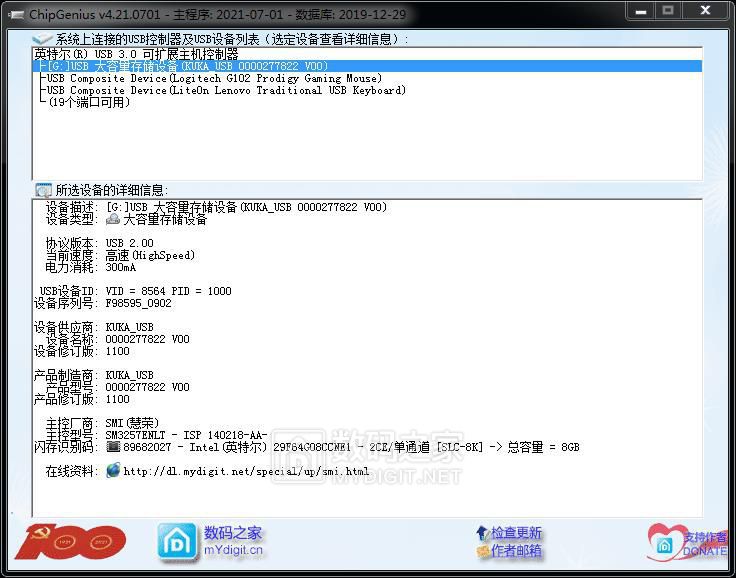The width and height of the screenshot is (736, 578).
Task: Click the 产品型号 0000277822 V00 value
Action: [x=147, y=387]
